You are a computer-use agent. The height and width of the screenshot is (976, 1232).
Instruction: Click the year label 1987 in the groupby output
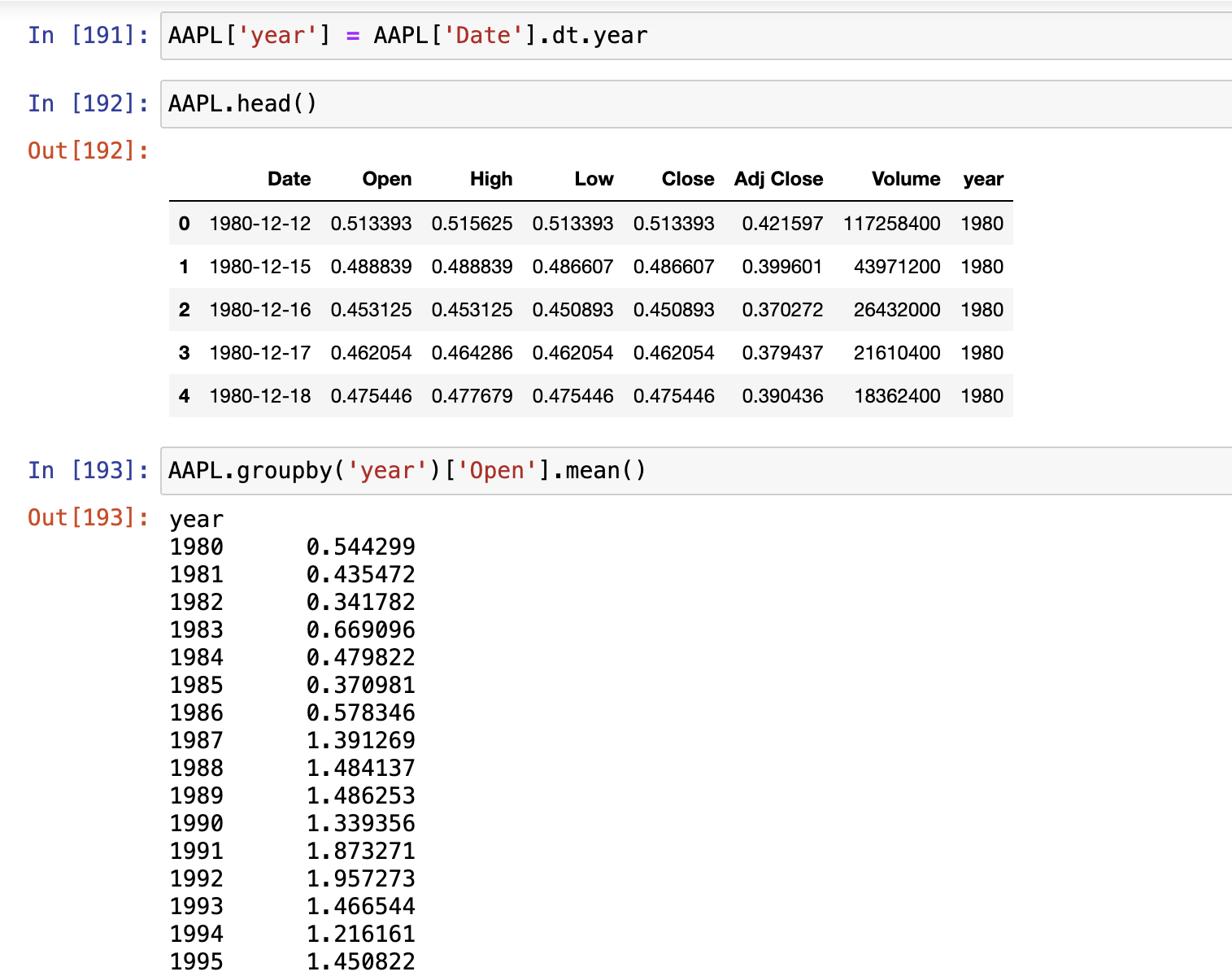[x=197, y=740]
